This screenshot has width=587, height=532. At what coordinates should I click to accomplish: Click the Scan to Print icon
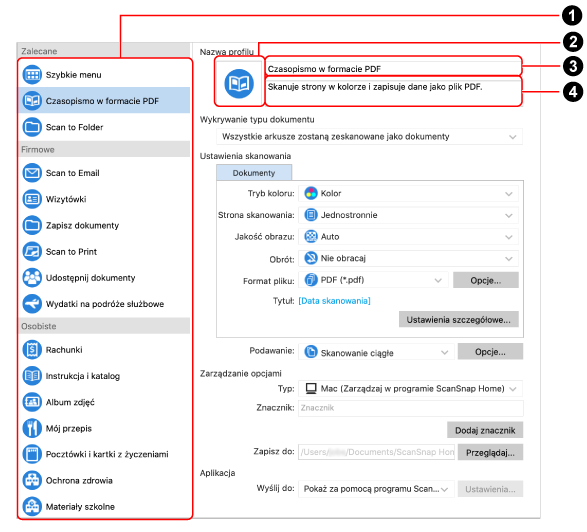click(x=32, y=252)
